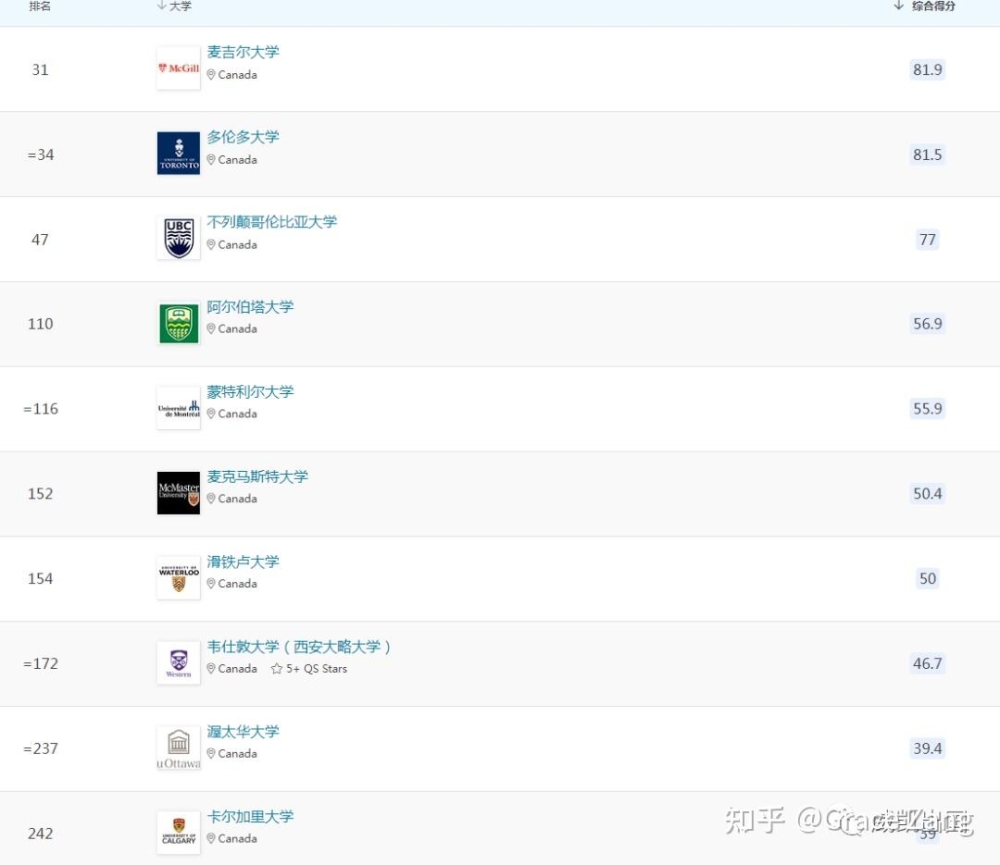The height and width of the screenshot is (865, 1000).
Task: Select rank 110 in the ranking column
Action: click(40, 323)
